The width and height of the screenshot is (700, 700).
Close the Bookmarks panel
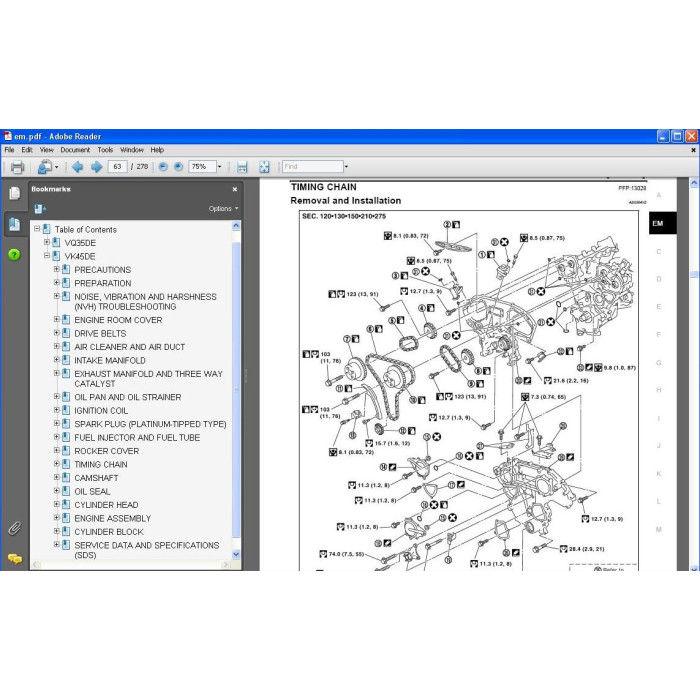[x=235, y=189]
